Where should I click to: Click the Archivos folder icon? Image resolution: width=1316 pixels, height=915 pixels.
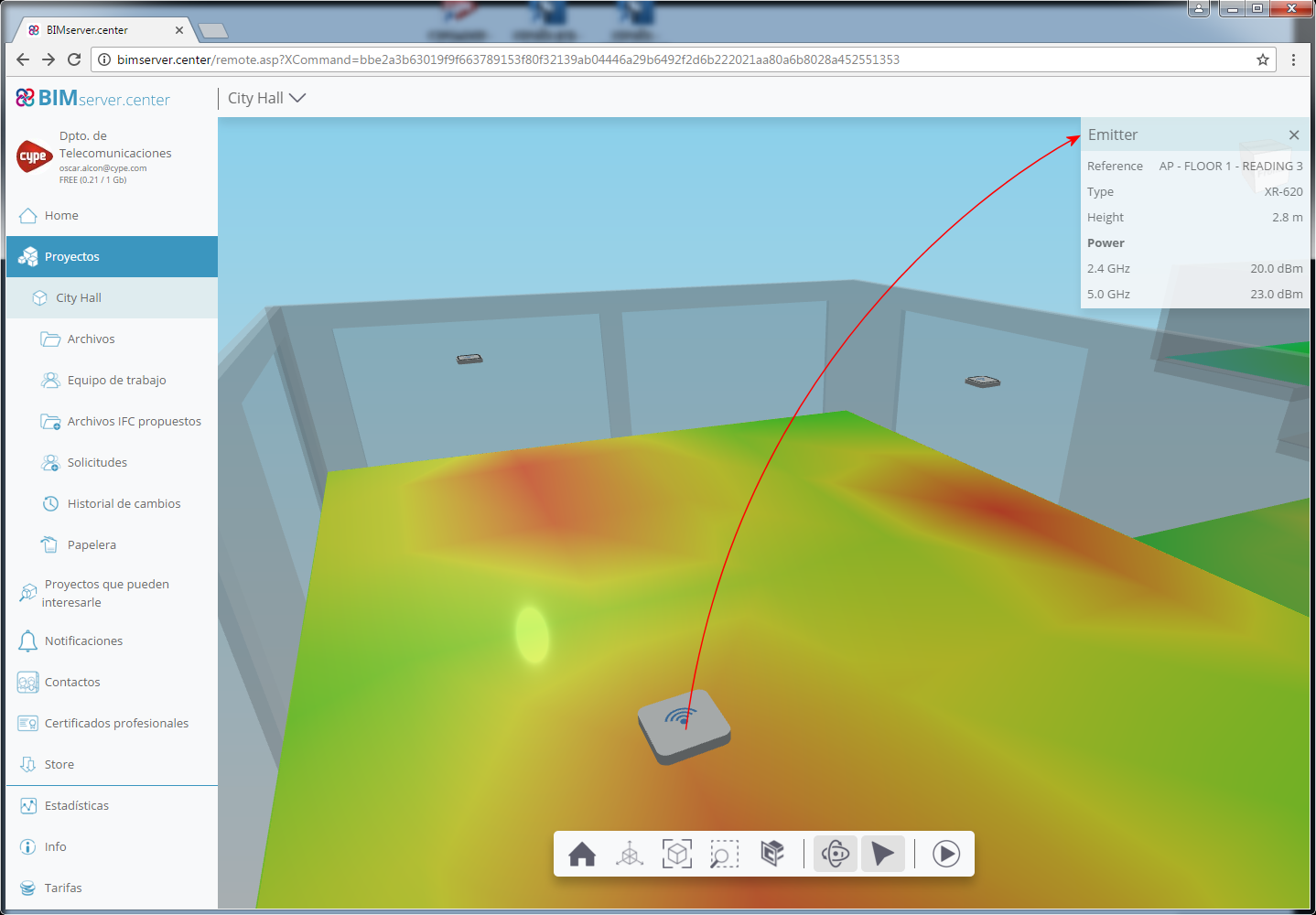click(x=50, y=339)
